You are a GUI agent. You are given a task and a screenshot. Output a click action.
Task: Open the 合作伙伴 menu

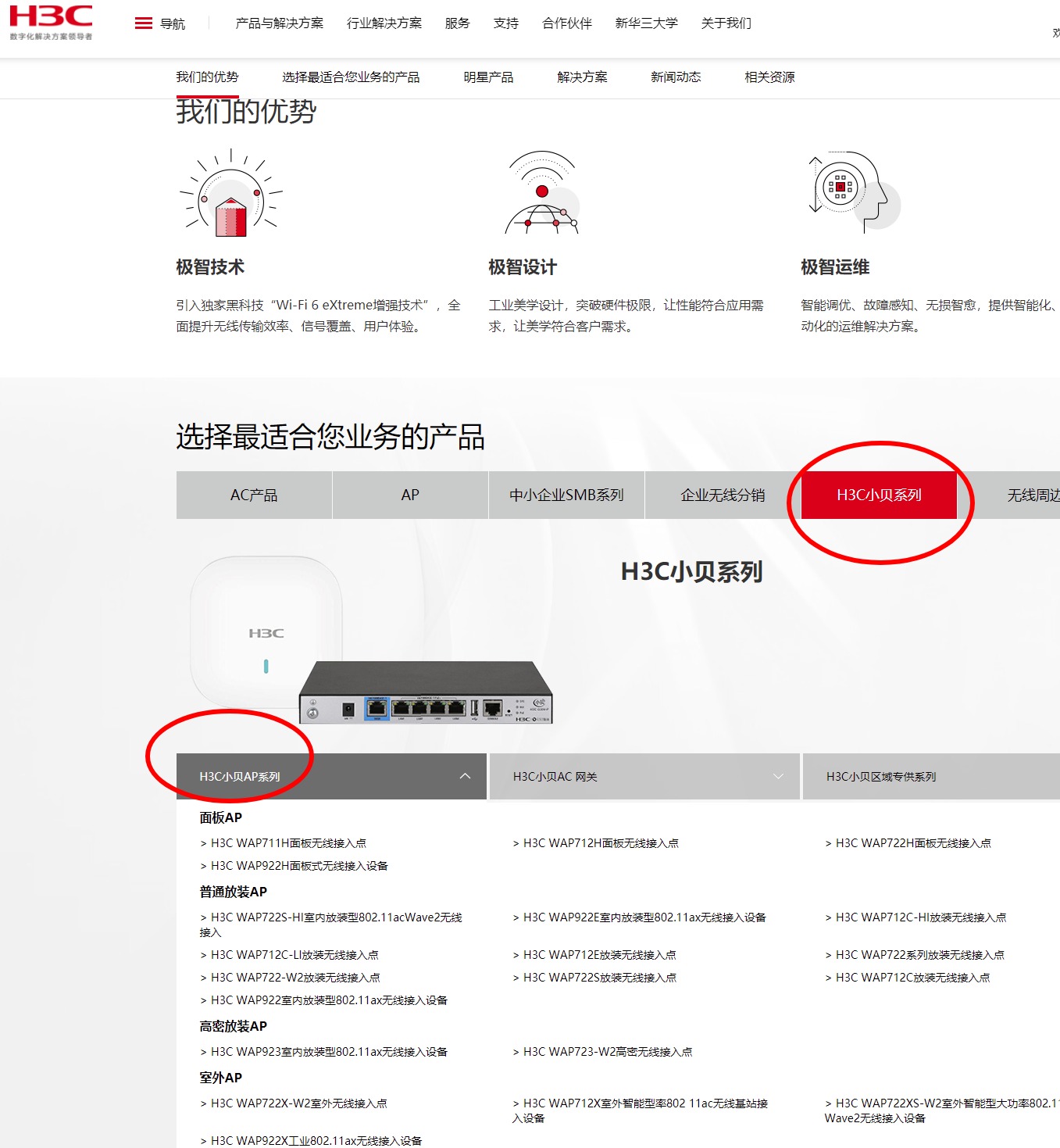567,23
